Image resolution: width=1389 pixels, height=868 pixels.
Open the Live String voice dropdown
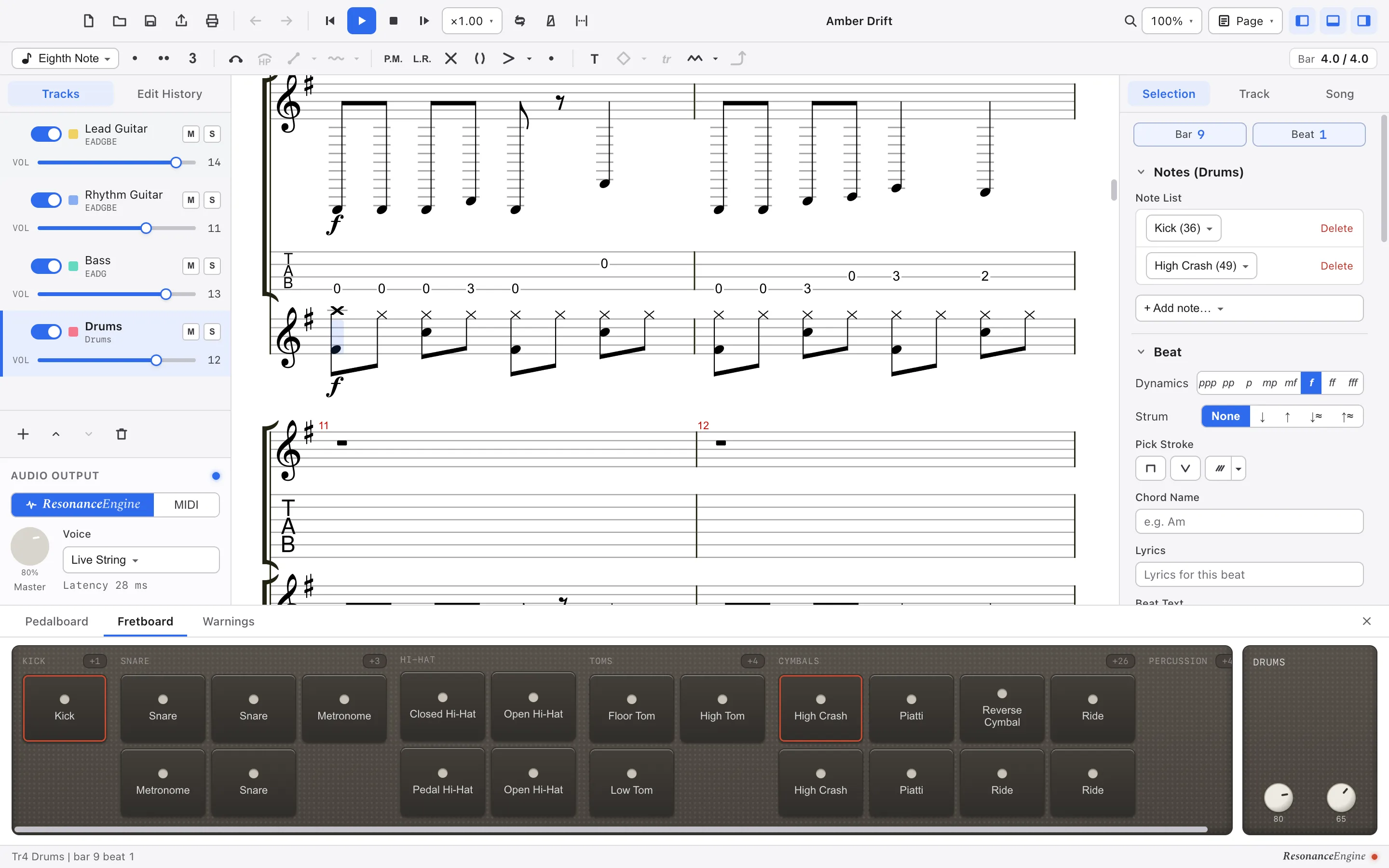(x=141, y=560)
